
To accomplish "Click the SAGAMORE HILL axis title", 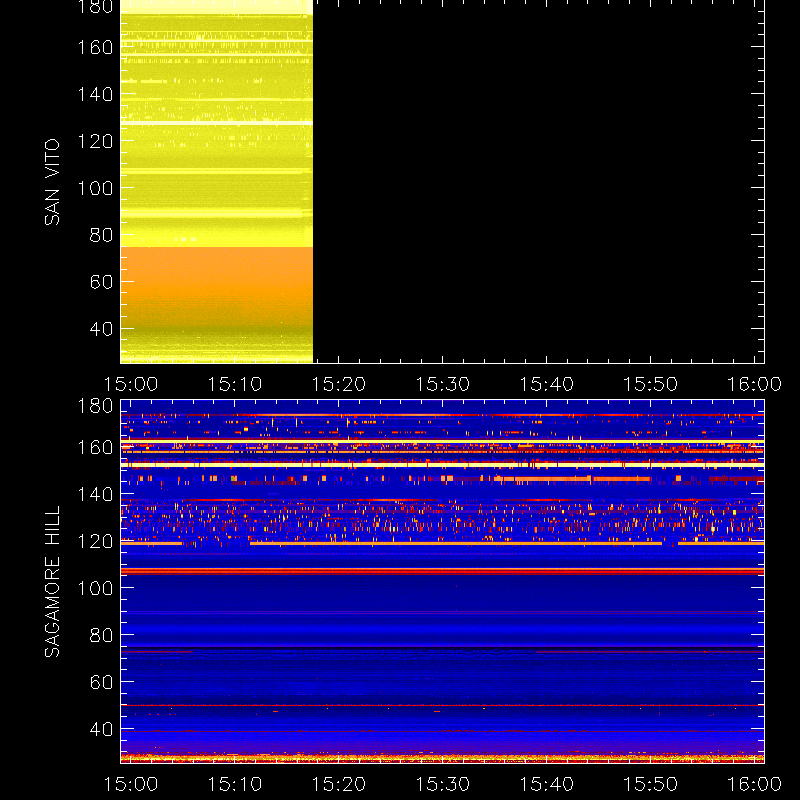I will [52, 582].
